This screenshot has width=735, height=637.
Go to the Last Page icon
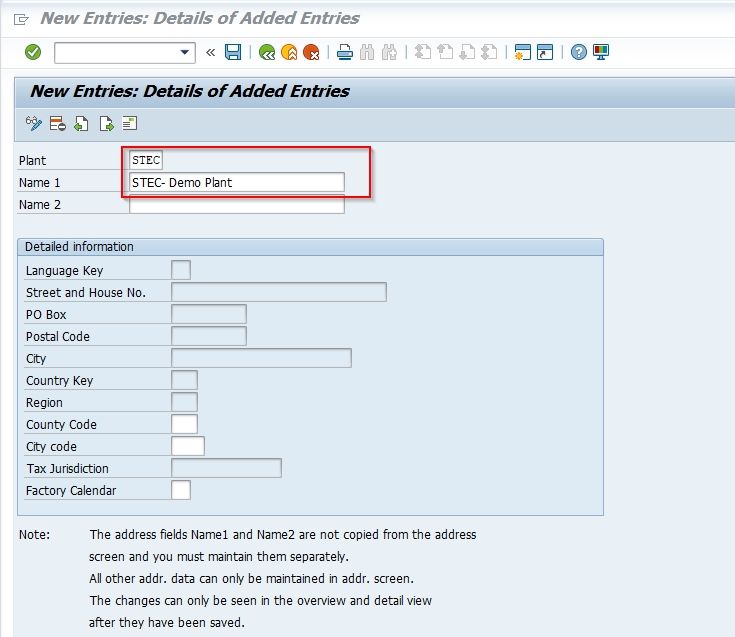489,52
